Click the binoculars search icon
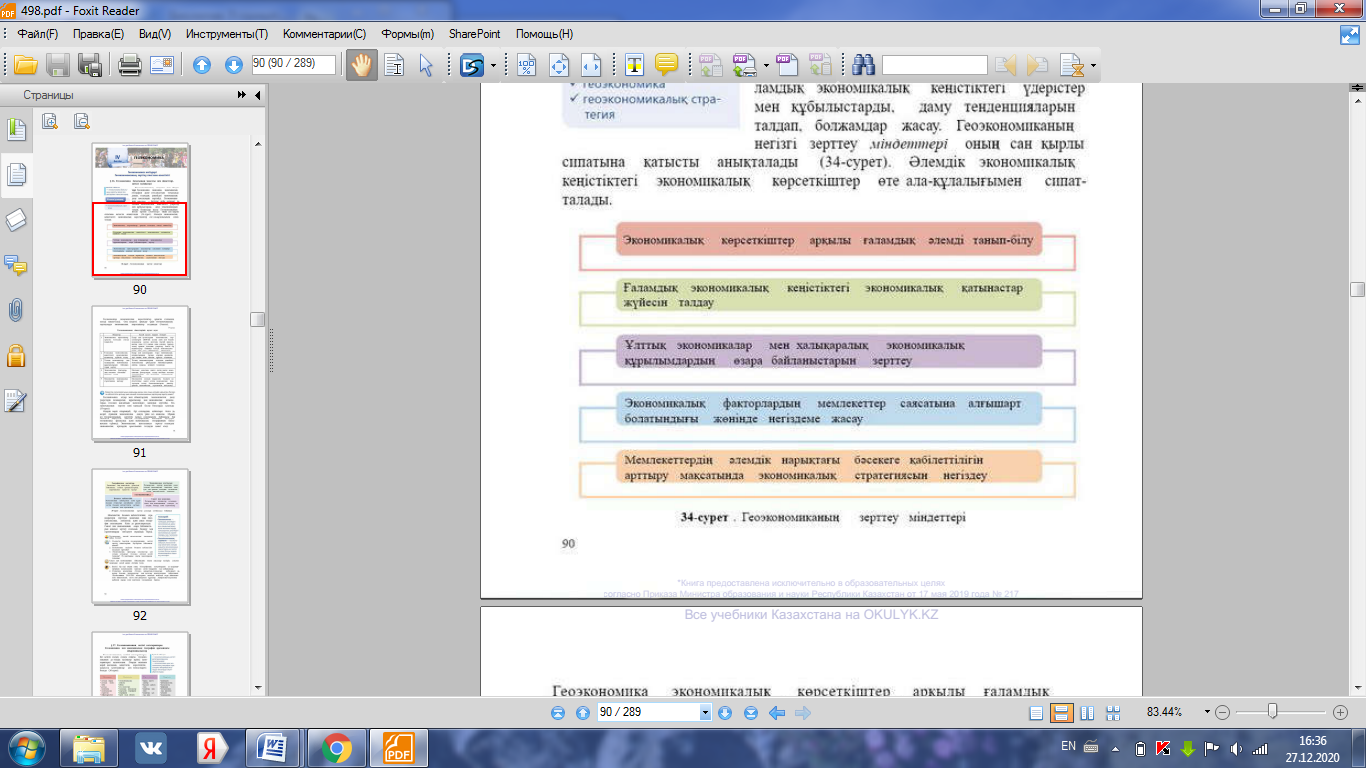 point(864,65)
